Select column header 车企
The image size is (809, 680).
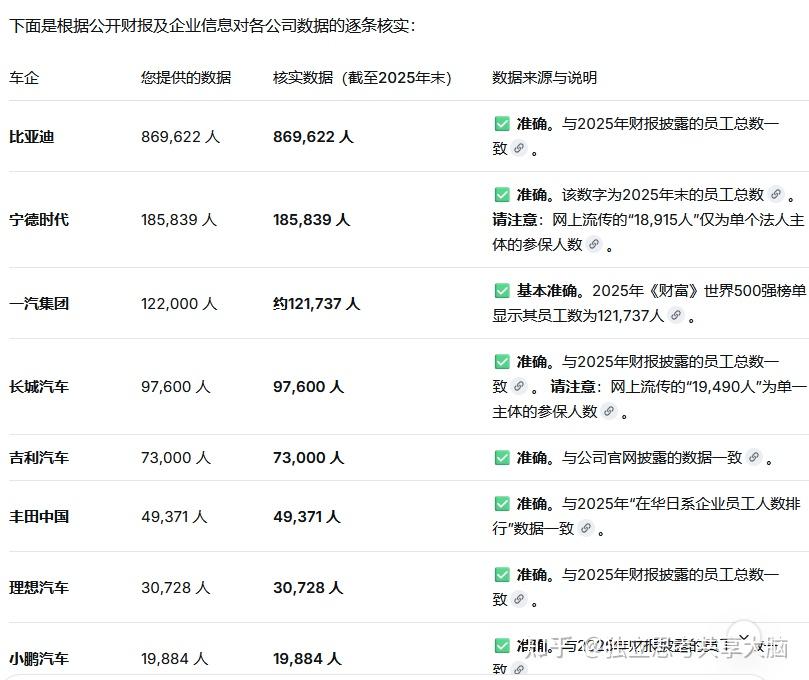coord(24,78)
